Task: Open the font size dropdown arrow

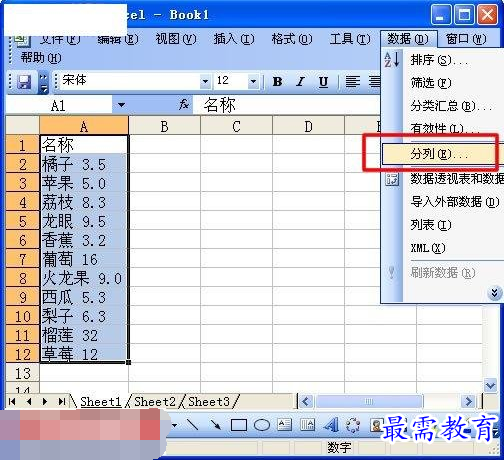Action: click(x=253, y=81)
